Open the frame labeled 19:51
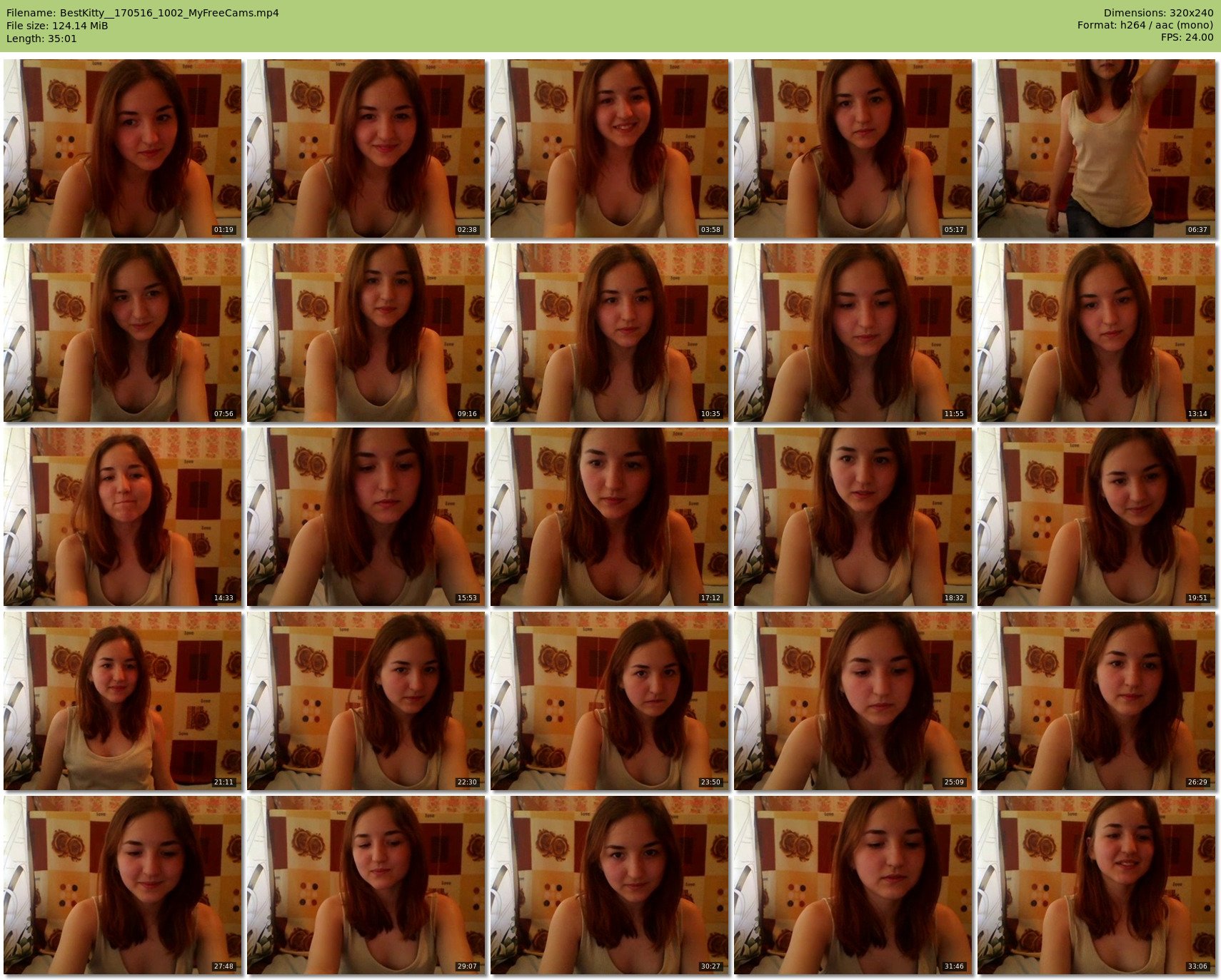The width and height of the screenshot is (1221, 980). (1096, 517)
